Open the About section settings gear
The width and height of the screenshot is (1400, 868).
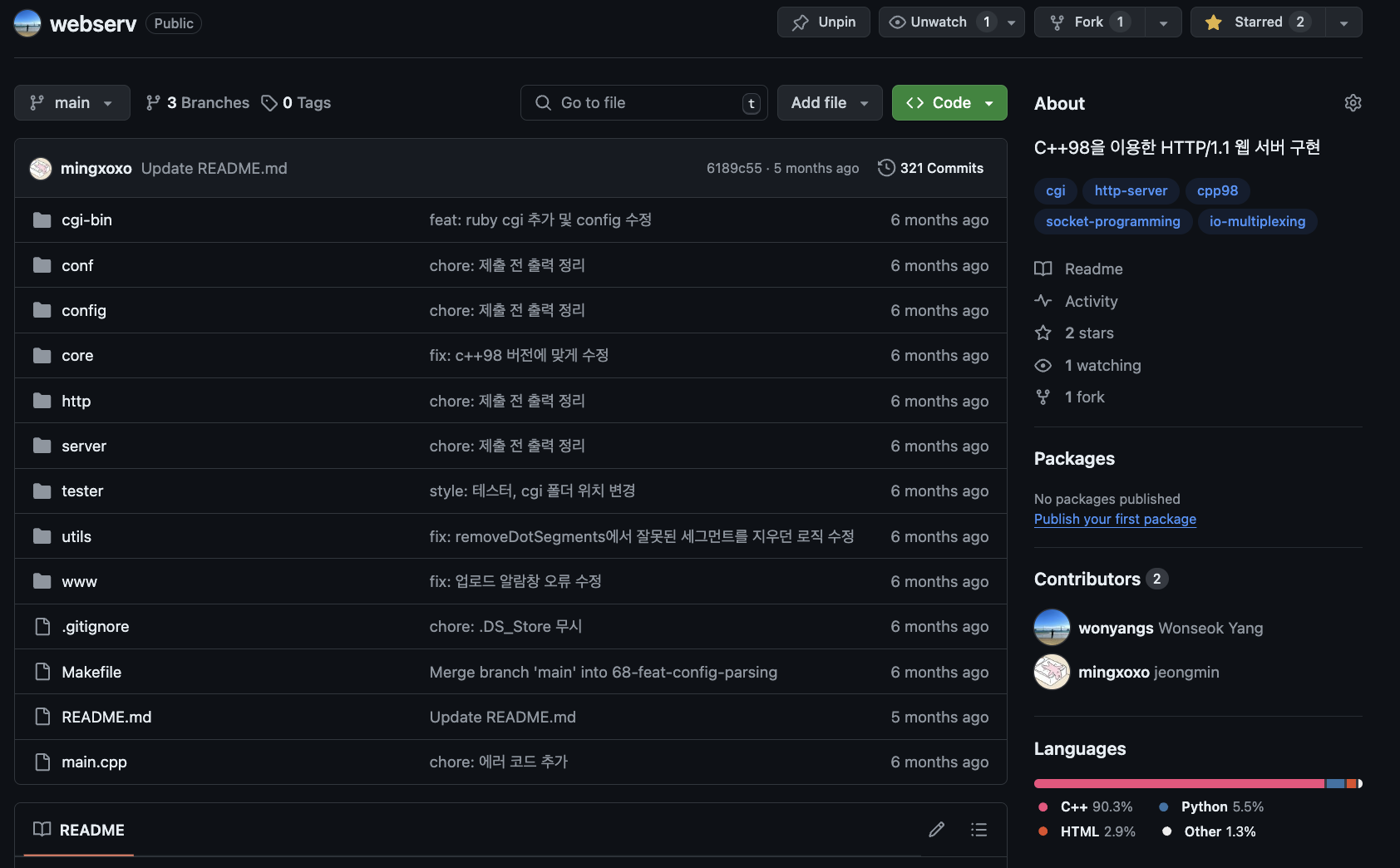tap(1353, 102)
